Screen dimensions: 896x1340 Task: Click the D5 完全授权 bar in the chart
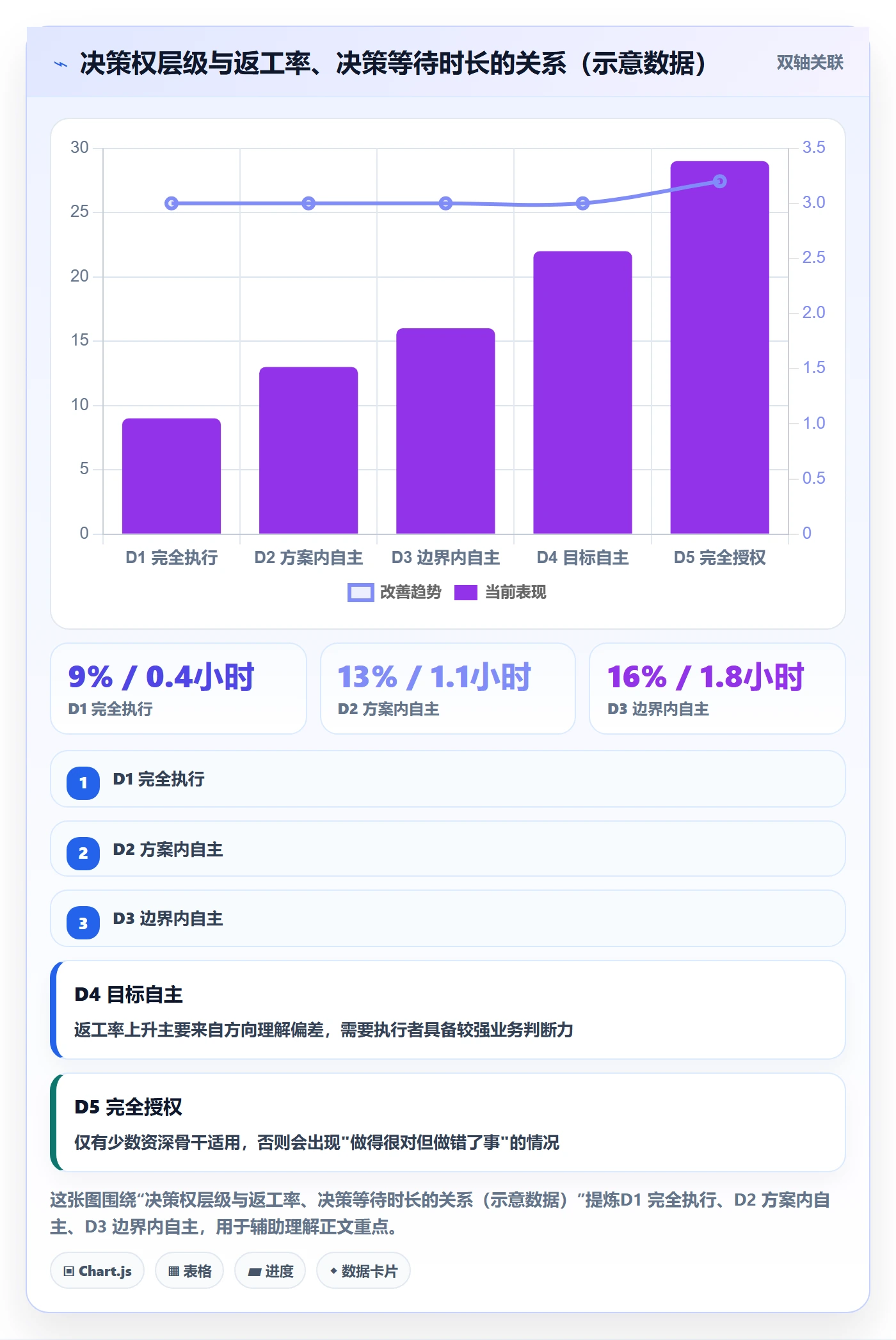point(719,347)
